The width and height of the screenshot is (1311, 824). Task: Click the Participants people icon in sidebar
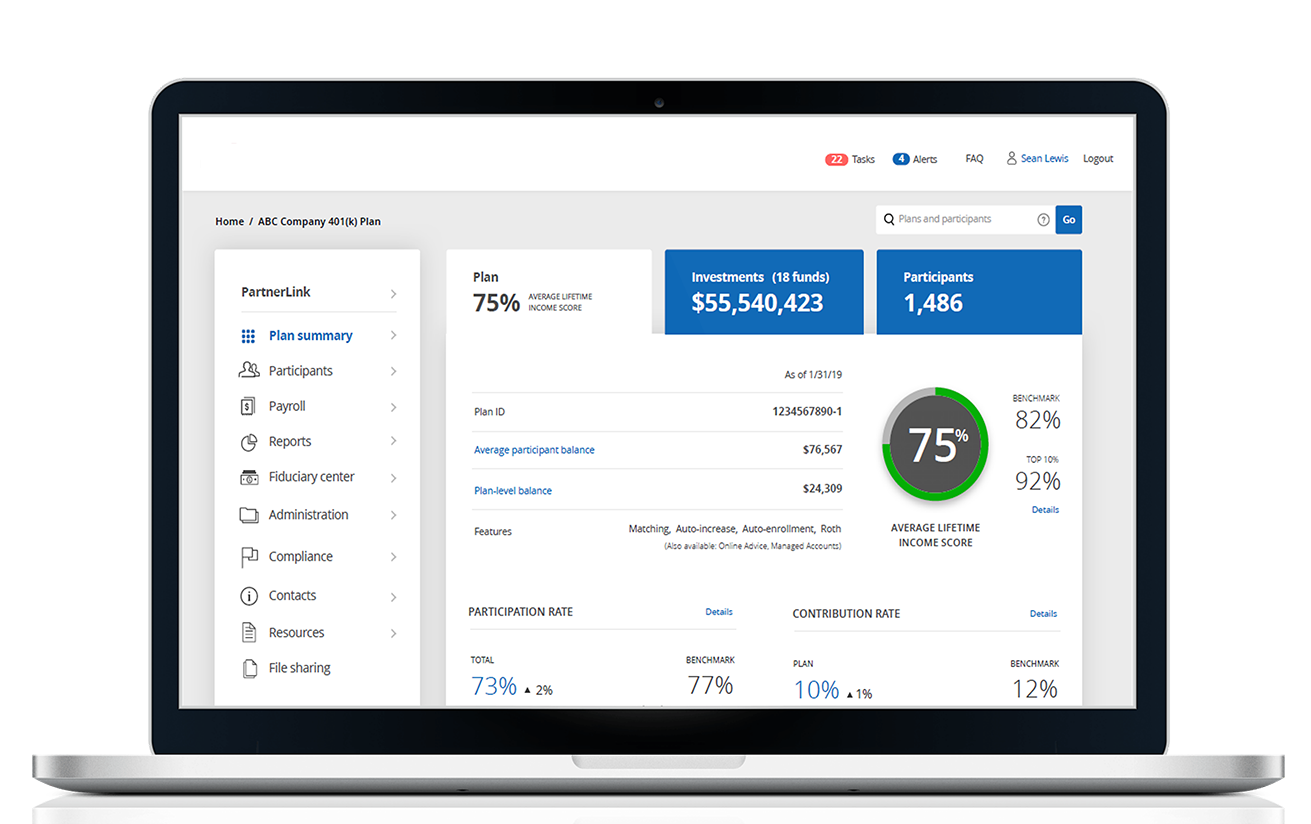(x=249, y=371)
